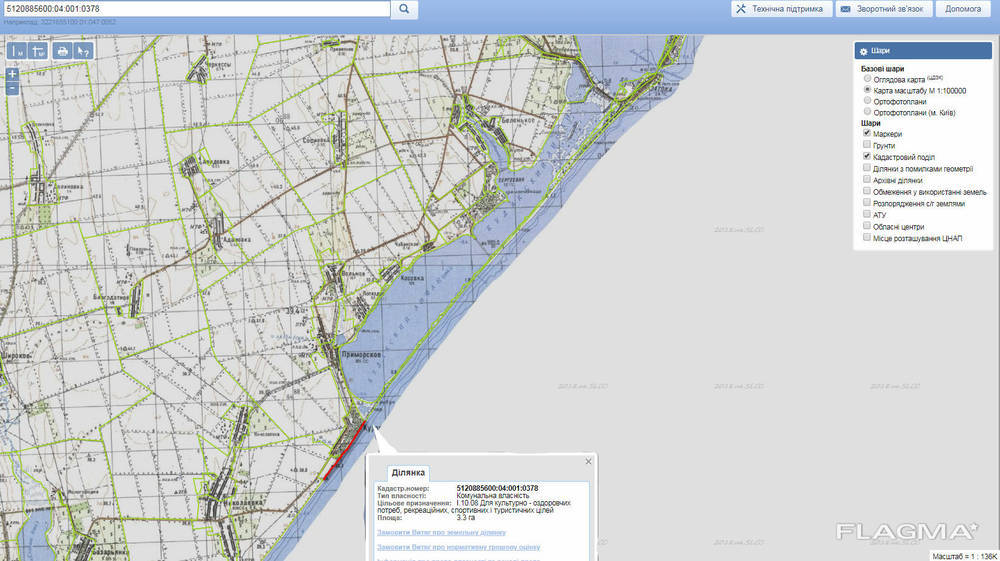Click the magnifier search button
The height and width of the screenshot is (561, 1000).
404,9
